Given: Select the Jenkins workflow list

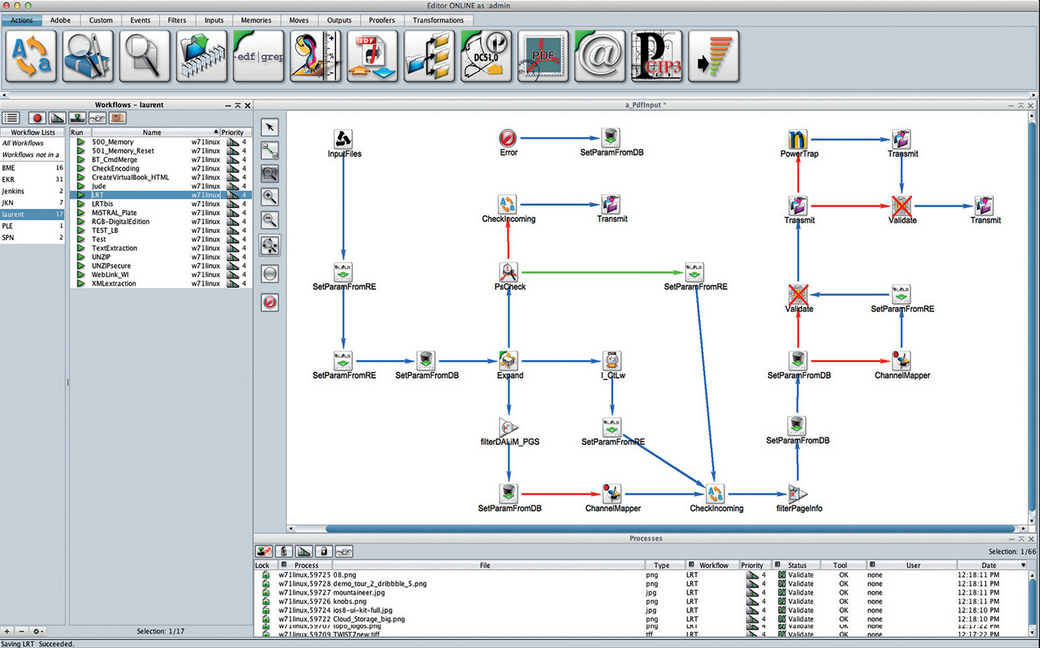Looking at the screenshot, I should (x=14, y=191).
